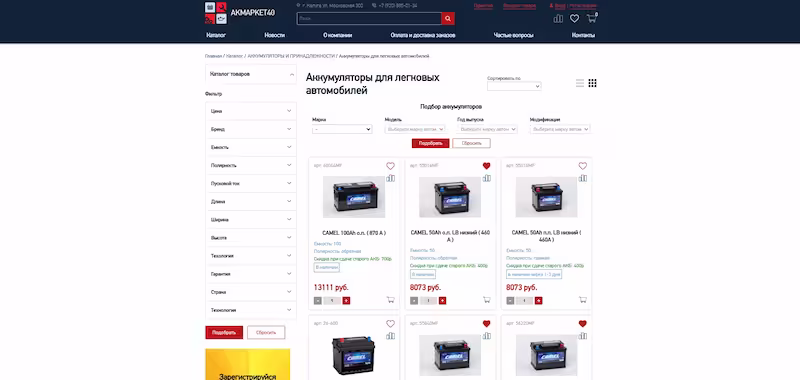This screenshot has height=380, width=800.
Task: Expand the Полярность filter
Action: pos(251,165)
